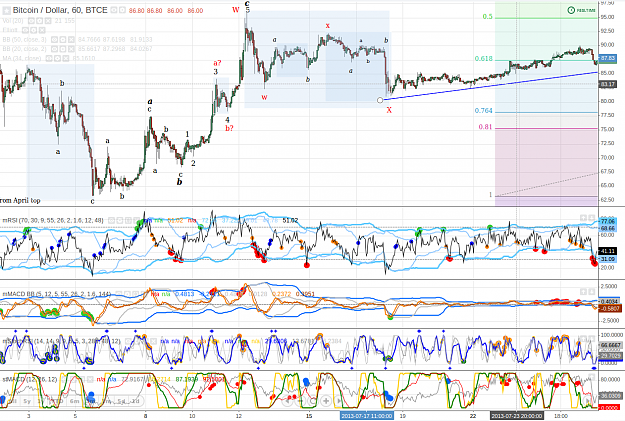This screenshot has height=421, width=625.
Task: Select the blue rising trend line
Action: click(x=490, y=86)
